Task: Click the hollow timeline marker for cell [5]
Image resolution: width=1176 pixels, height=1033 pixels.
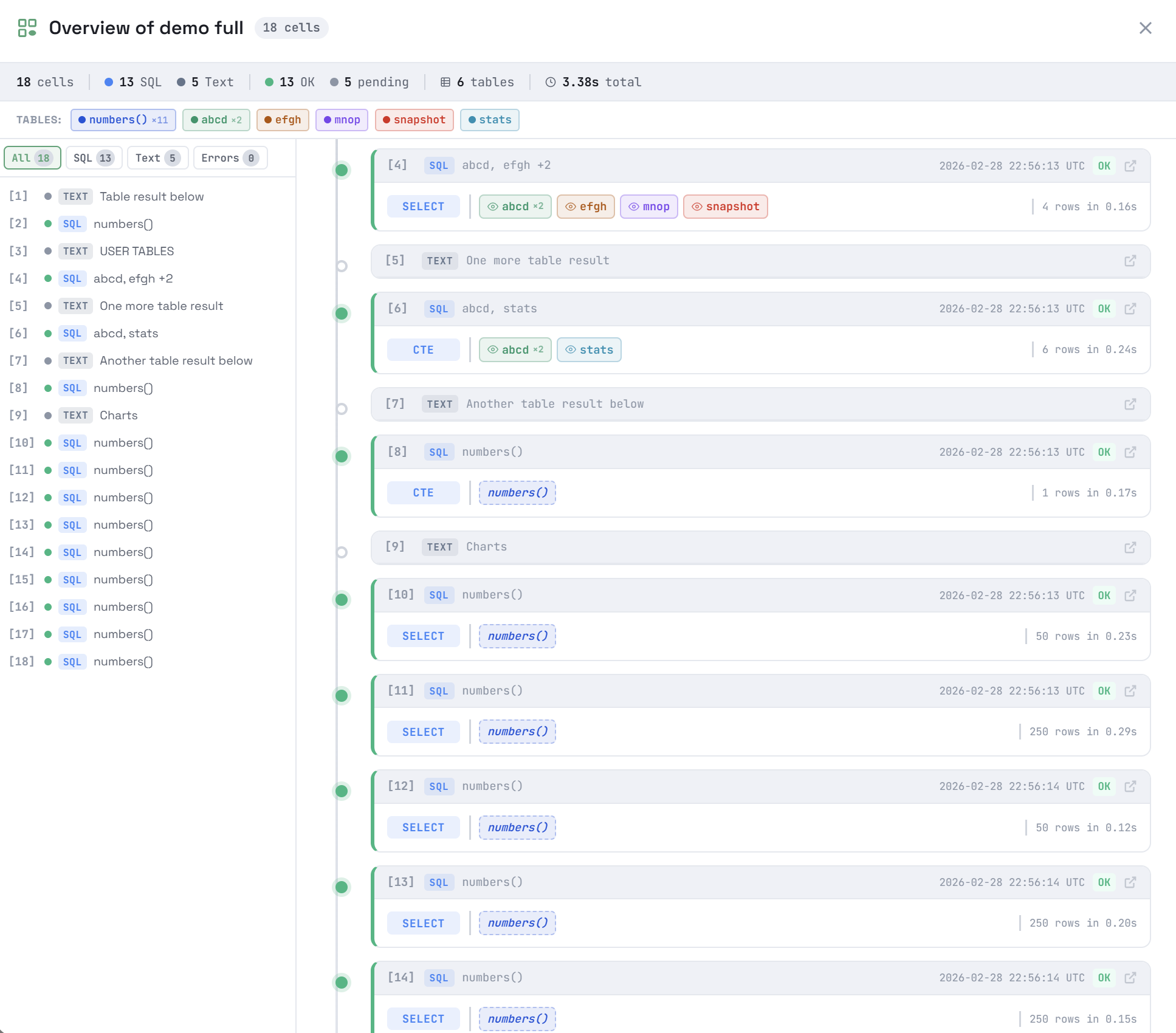Action: coord(342,266)
